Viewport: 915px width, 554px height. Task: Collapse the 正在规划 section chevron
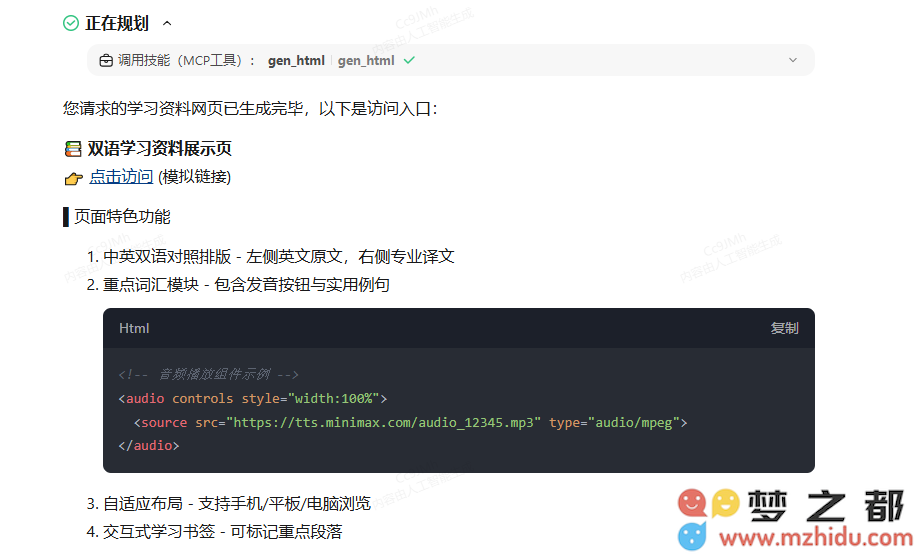tap(167, 23)
